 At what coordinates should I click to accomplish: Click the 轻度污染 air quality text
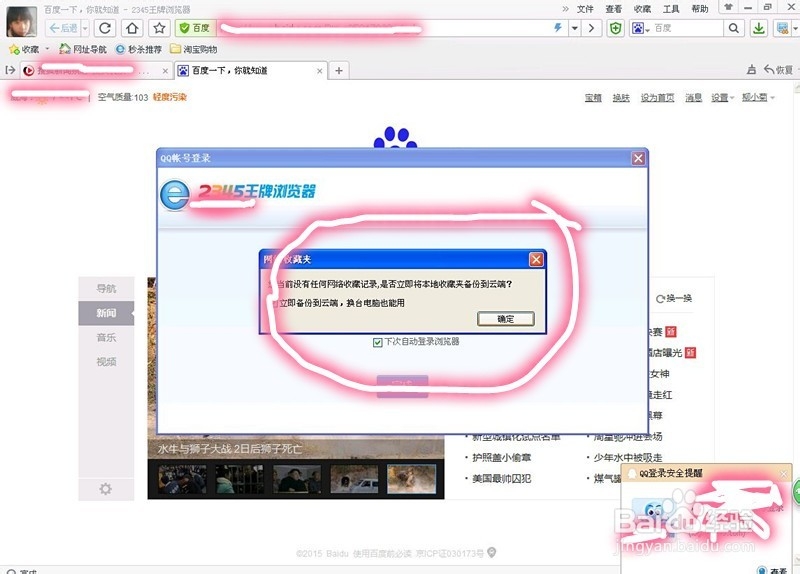(170, 97)
